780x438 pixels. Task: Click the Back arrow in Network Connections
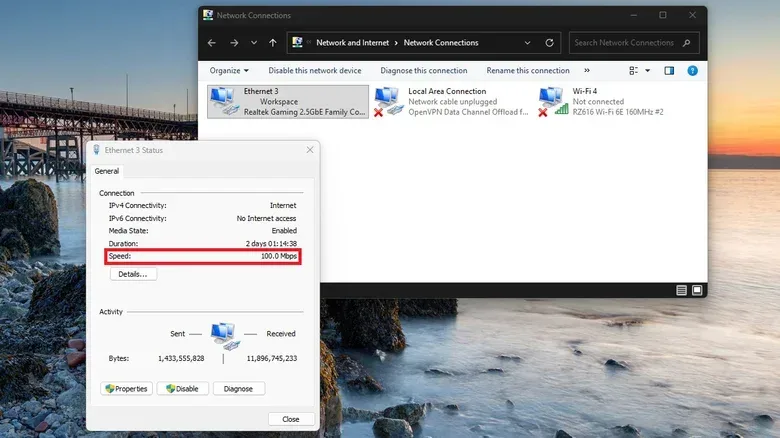click(211, 43)
